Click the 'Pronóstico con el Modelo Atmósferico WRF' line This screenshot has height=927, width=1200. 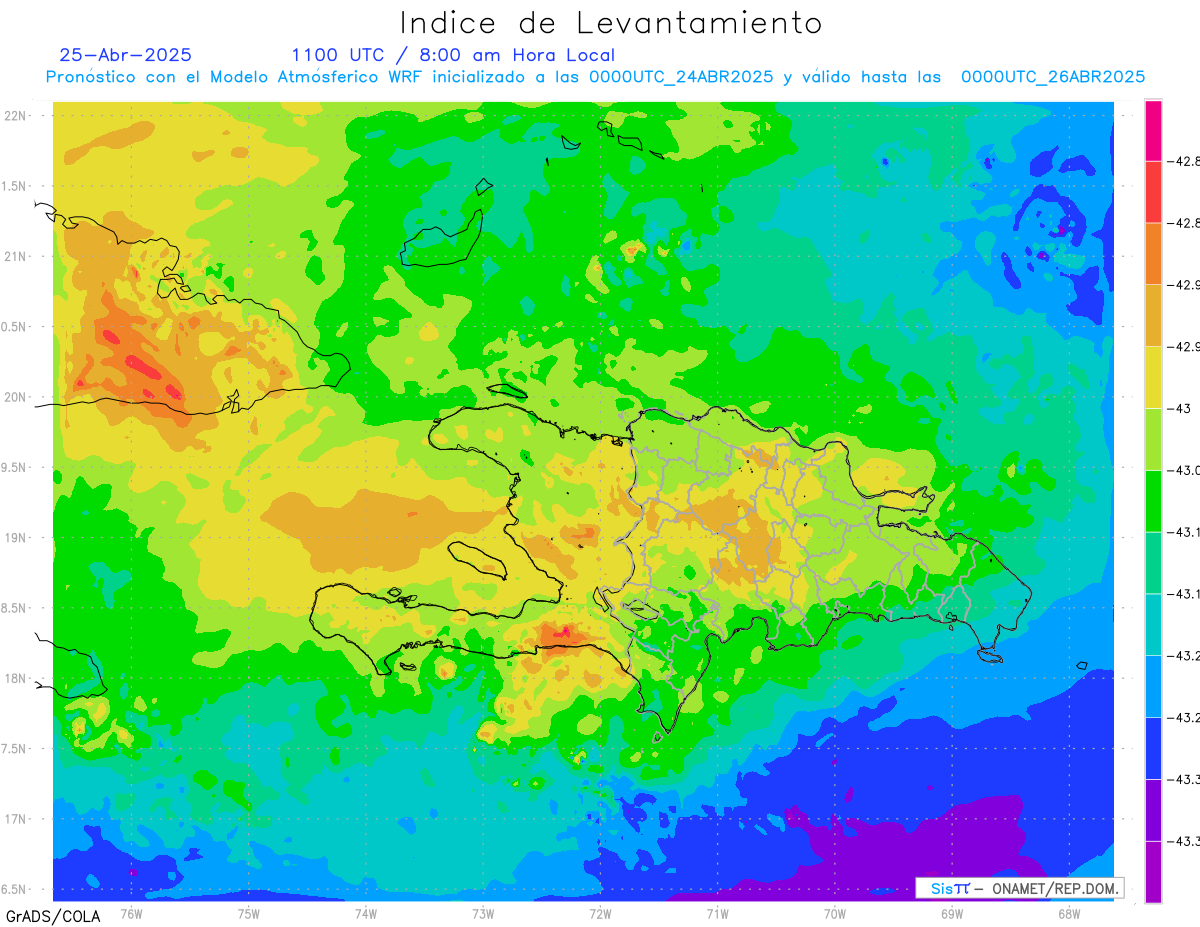(595, 77)
